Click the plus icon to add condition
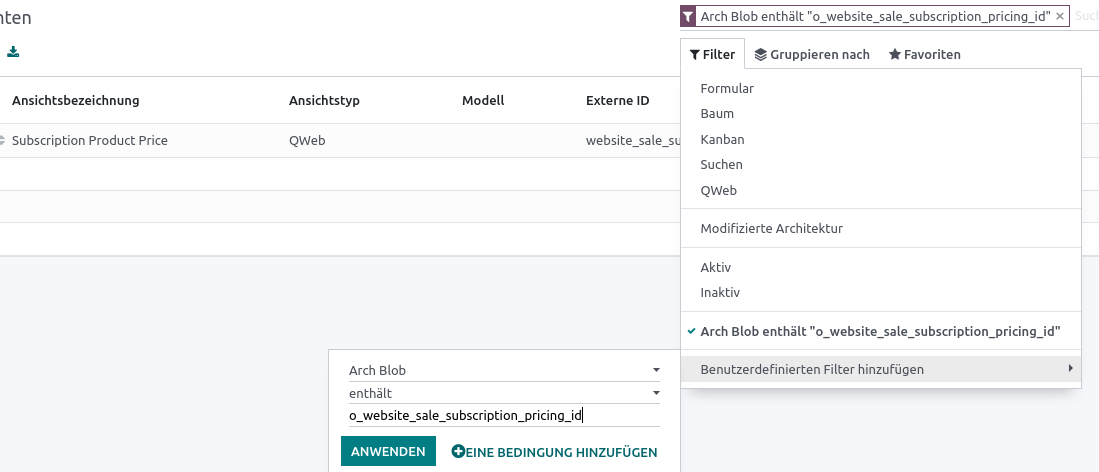Screen dimensions: 1099x472 (458, 452)
